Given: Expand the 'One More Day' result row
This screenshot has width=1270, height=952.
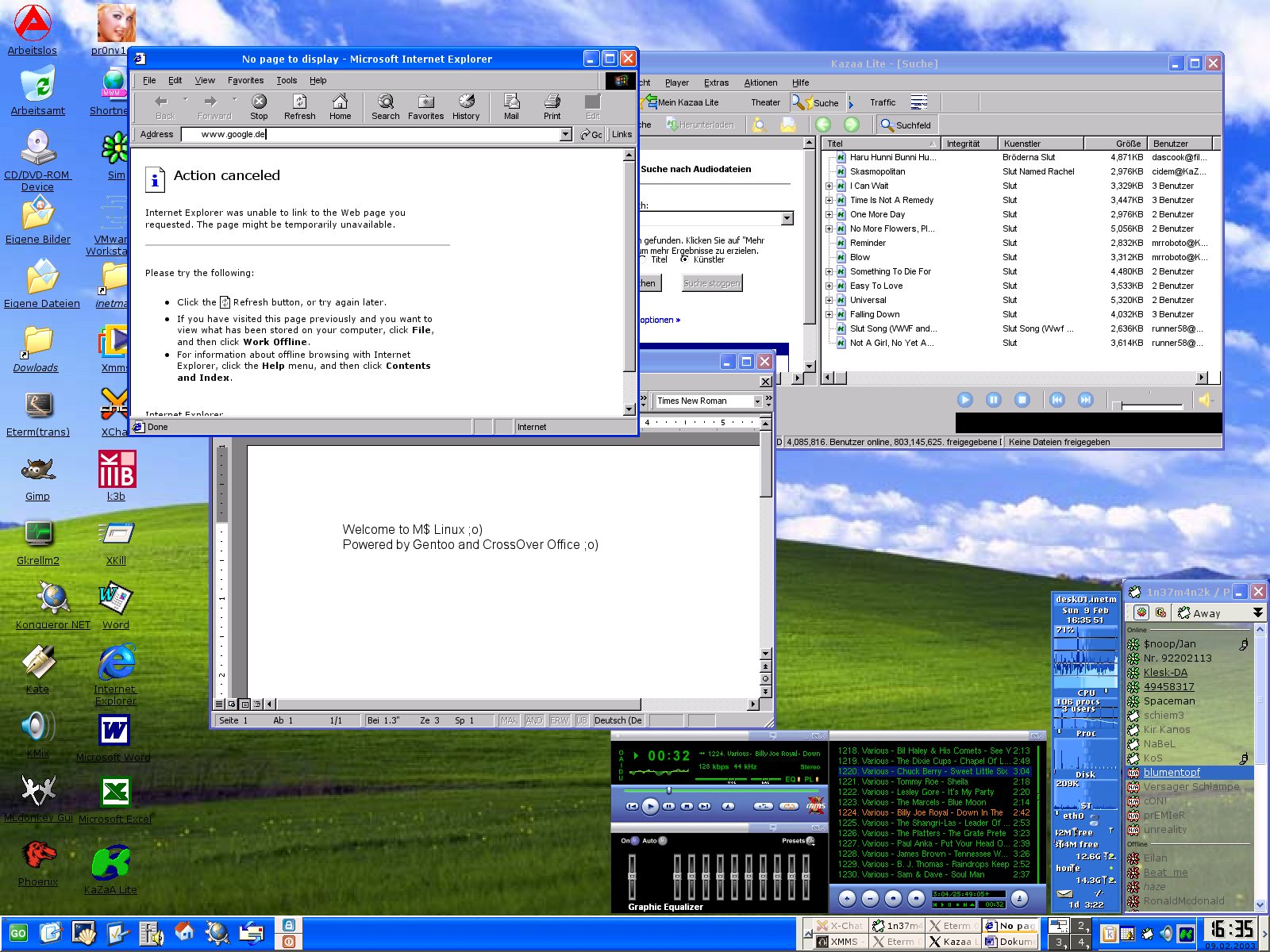Looking at the screenshot, I should [829, 214].
